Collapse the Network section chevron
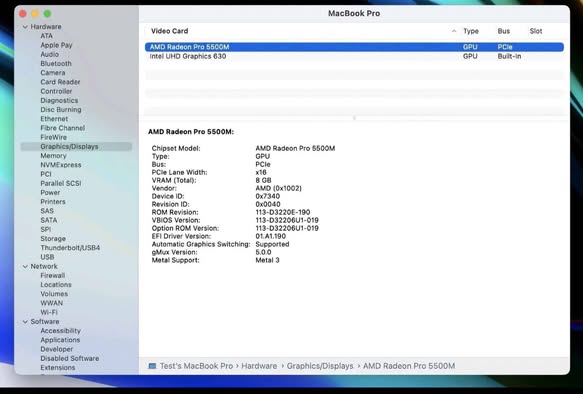Viewport: 583px width, 394px height. coord(25,267)
